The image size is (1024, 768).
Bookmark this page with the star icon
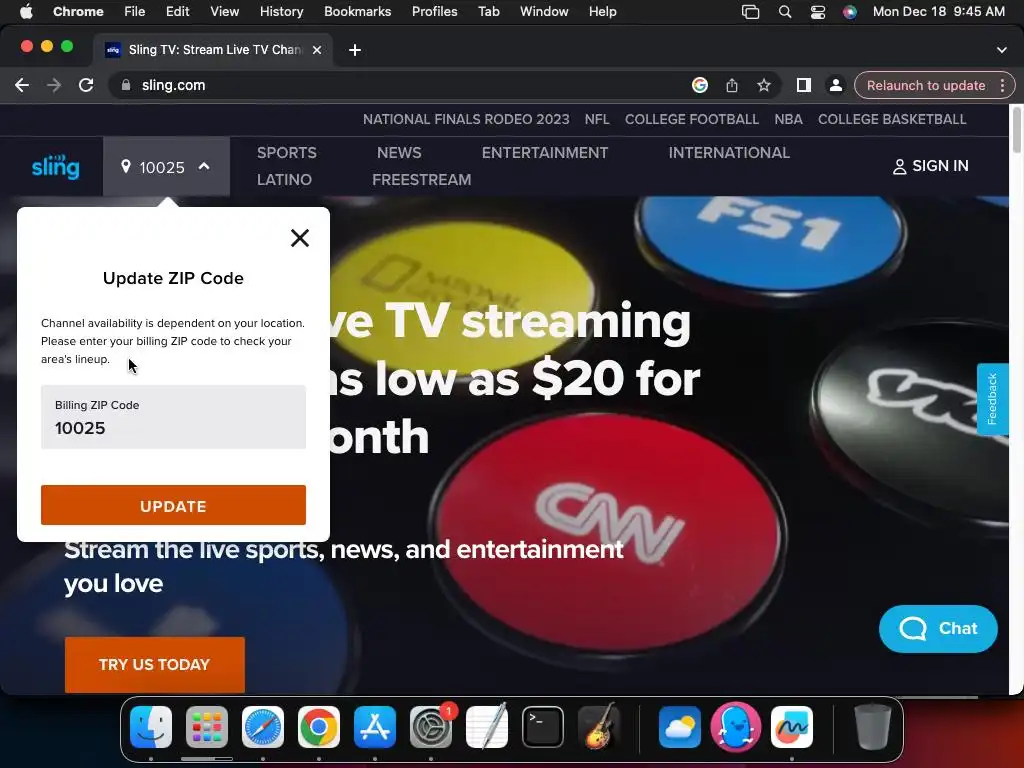[763, 86]
